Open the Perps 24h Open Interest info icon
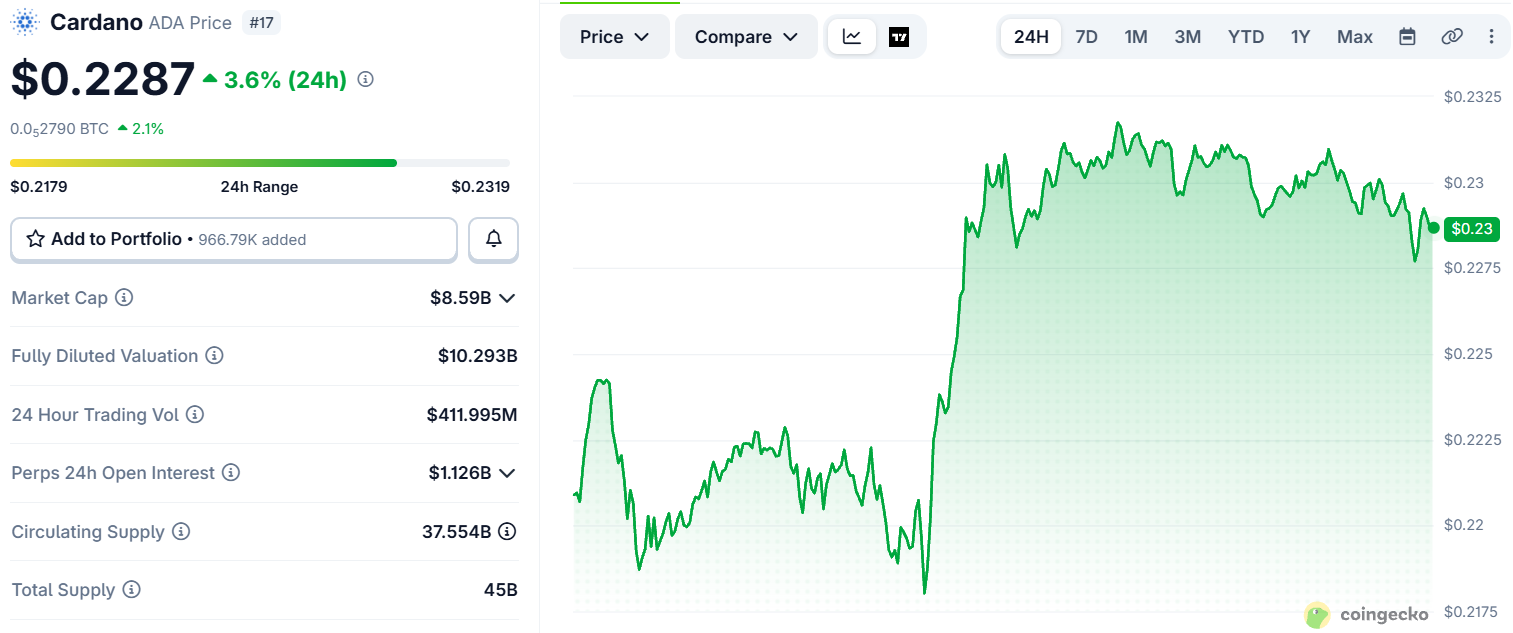The image size is (1513, 633). coord(231,472)
